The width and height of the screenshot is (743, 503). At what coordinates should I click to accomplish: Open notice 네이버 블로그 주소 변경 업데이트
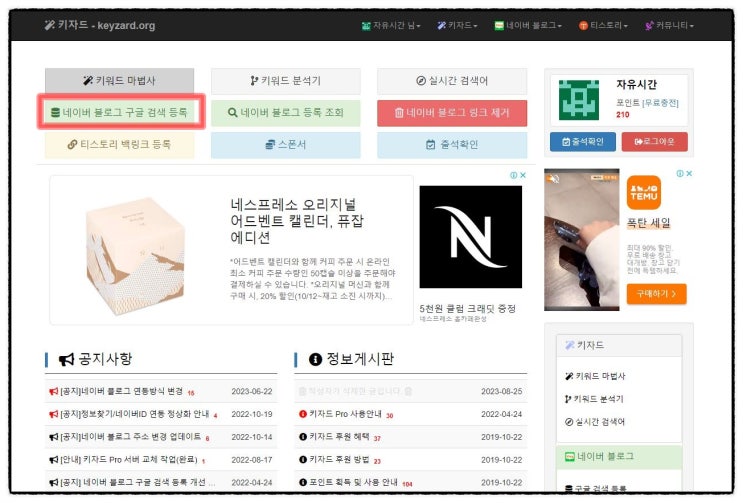130,437
